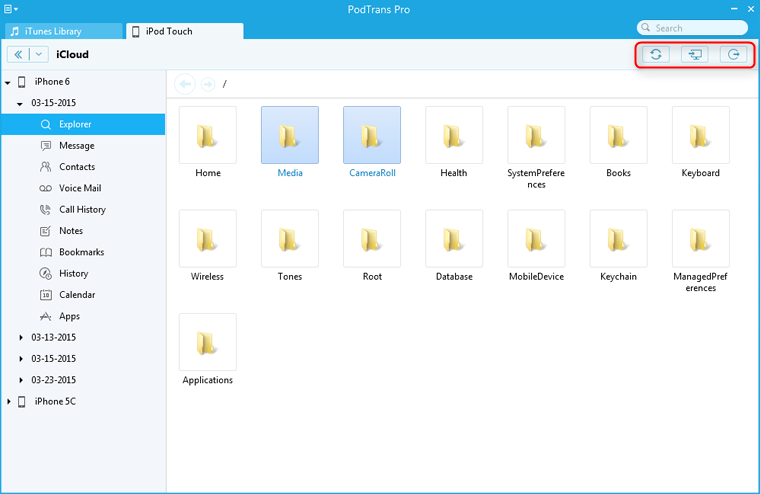Expand the 03-13-2015 backup entry
The height and width of the screenshot is (494, 760).
(x=21, y=337)
